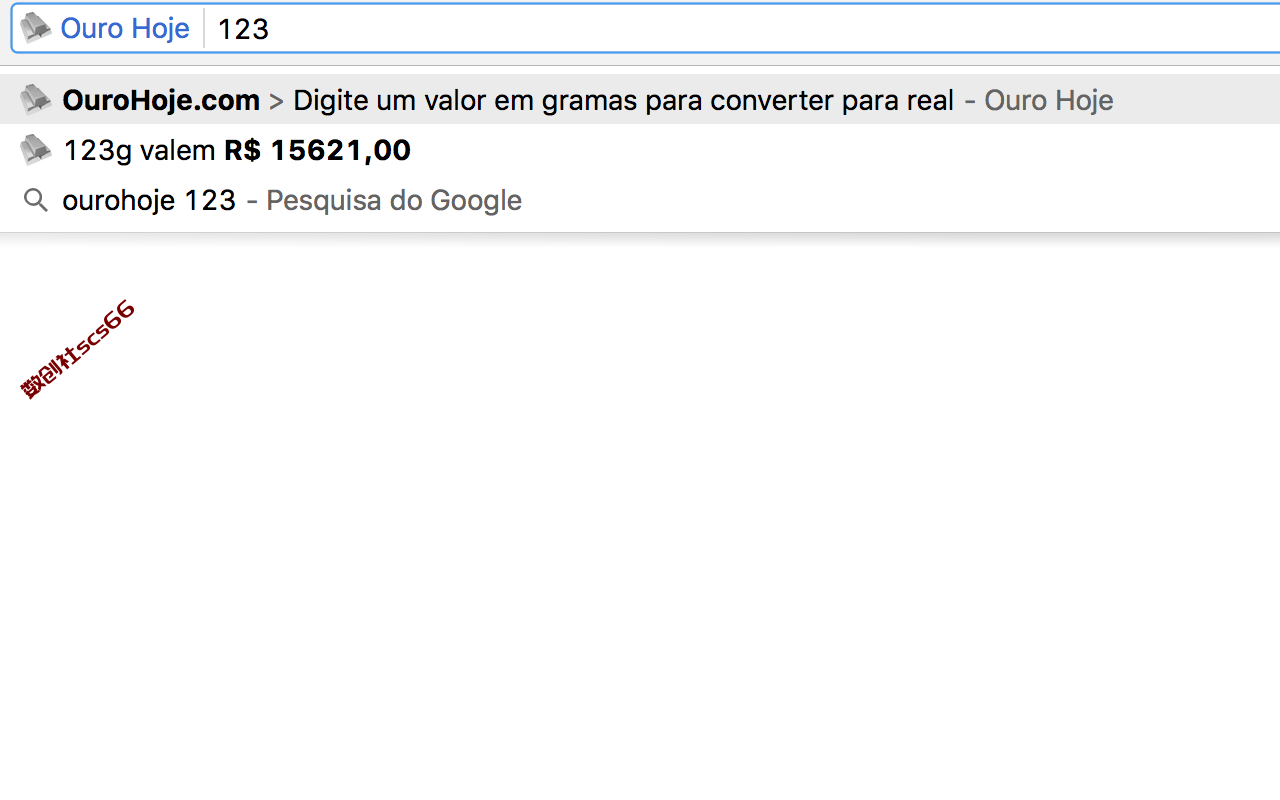The height and width of the screenshot is (800, 1280).
Task: Choose the 'ourohoje 123' search suggestion
Action: [149, 200]
